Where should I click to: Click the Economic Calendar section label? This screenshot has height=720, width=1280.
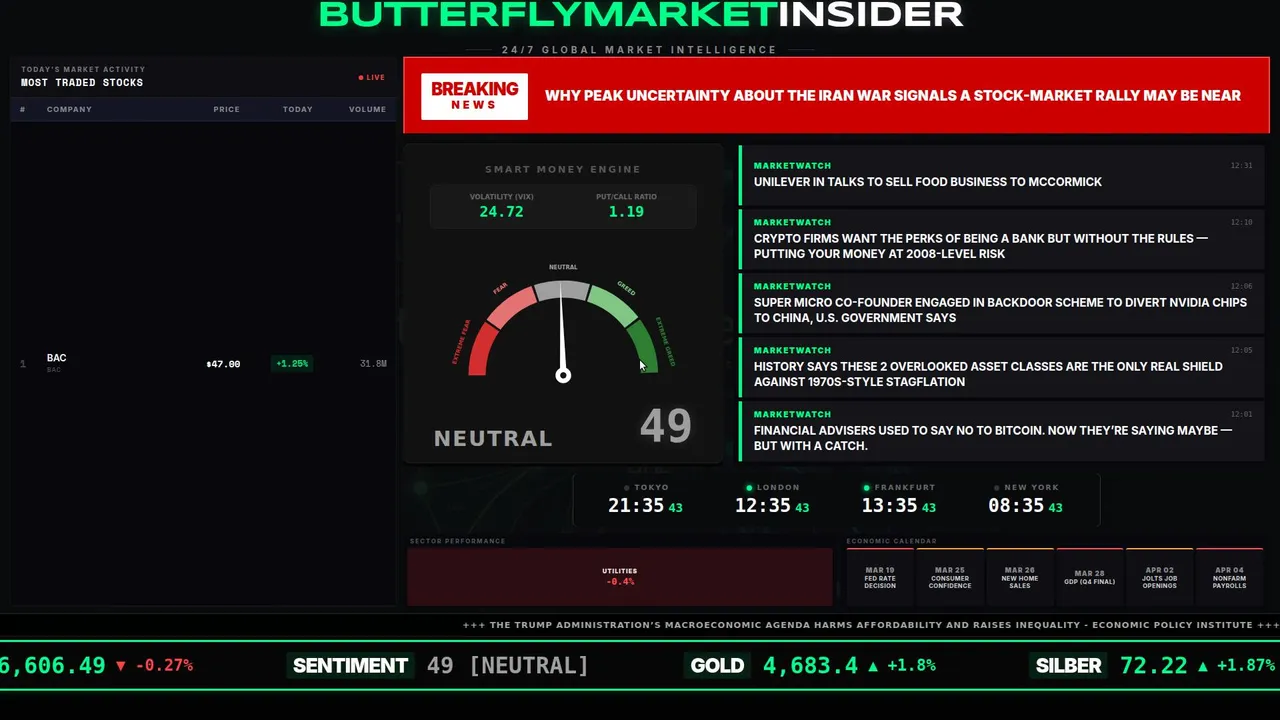pos(893,541)
